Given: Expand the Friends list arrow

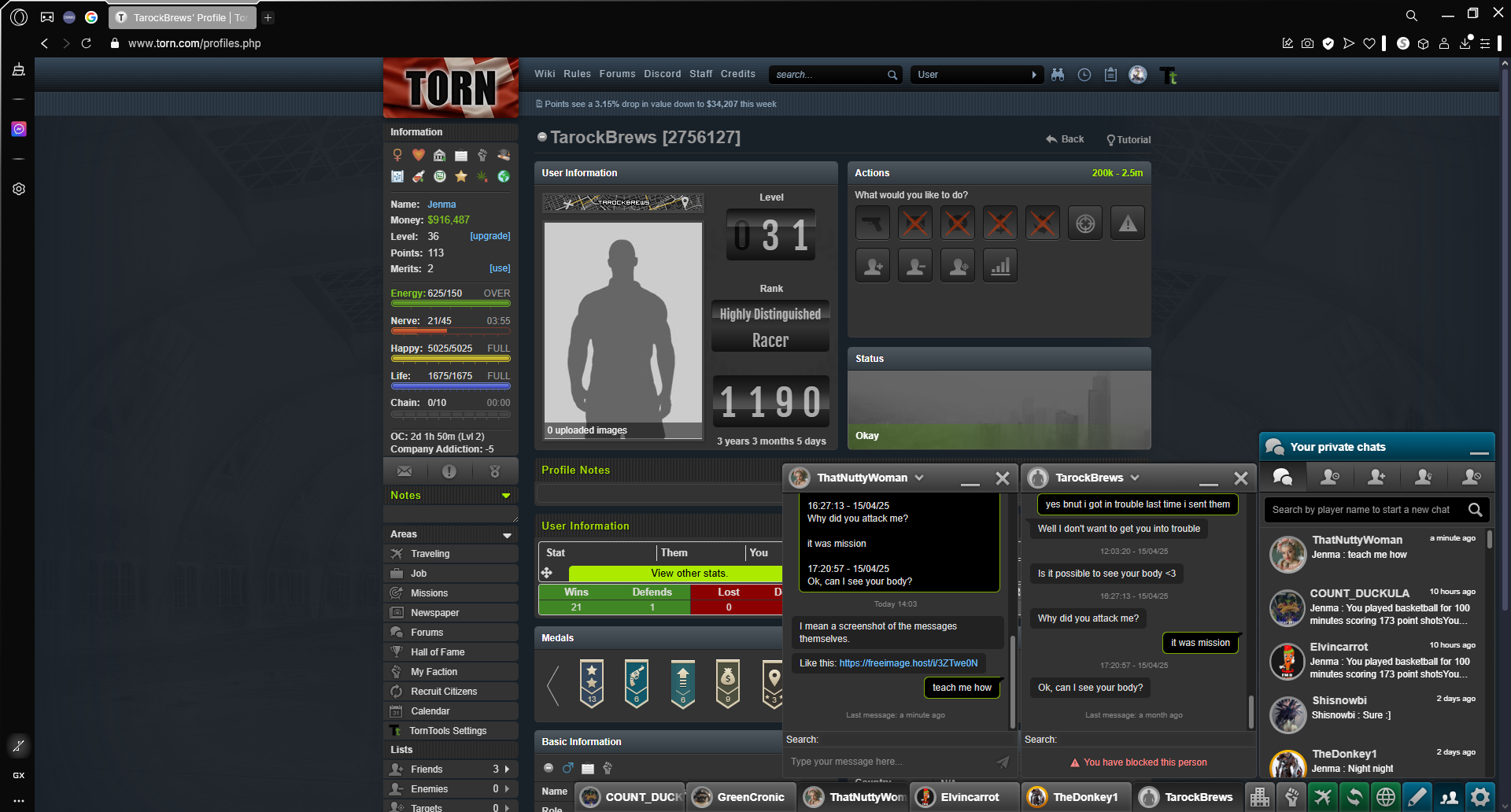Looking at the screenshot, I should 507,770.
